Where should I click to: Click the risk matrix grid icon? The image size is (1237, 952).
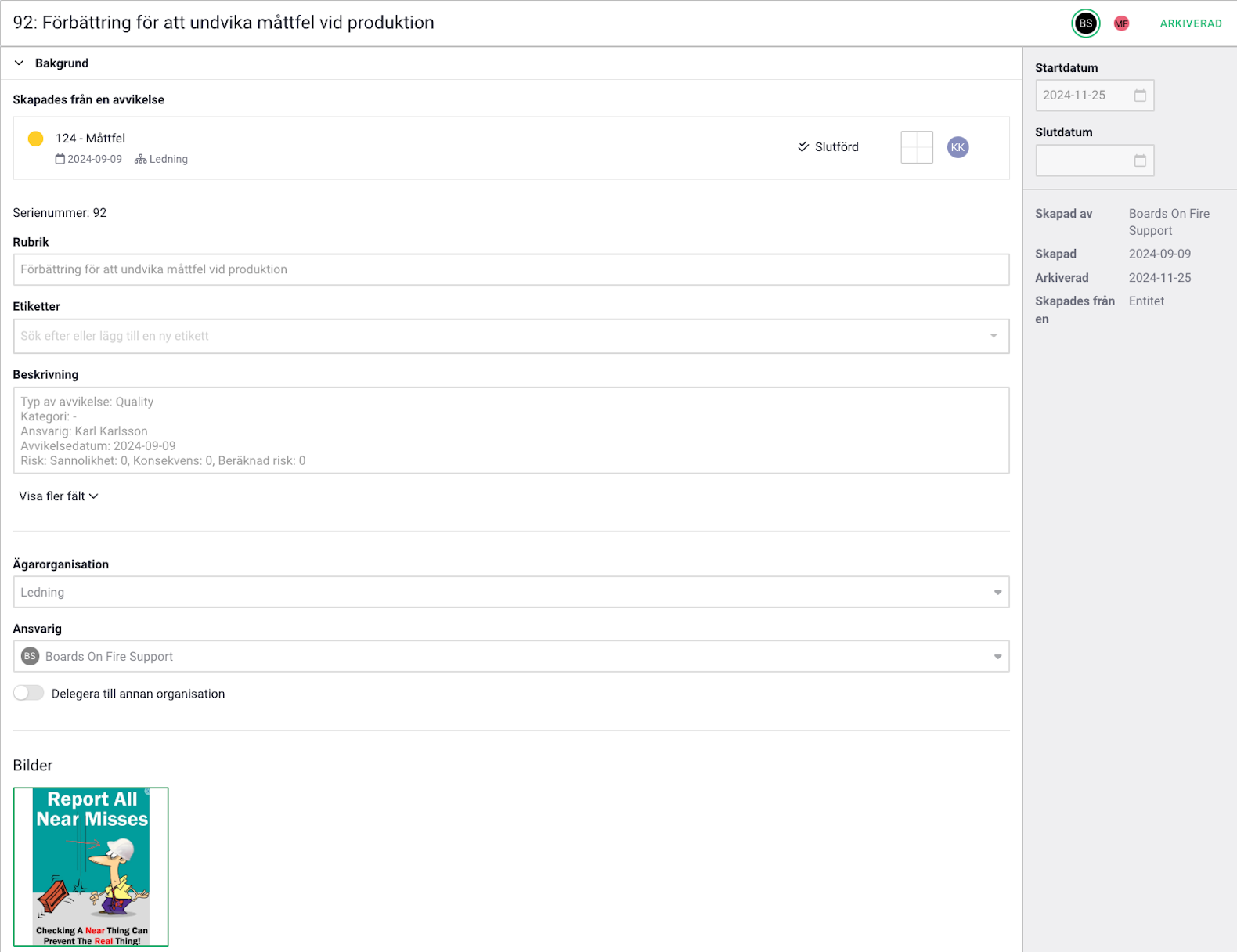pyautogui.click(x=917, y=147)
